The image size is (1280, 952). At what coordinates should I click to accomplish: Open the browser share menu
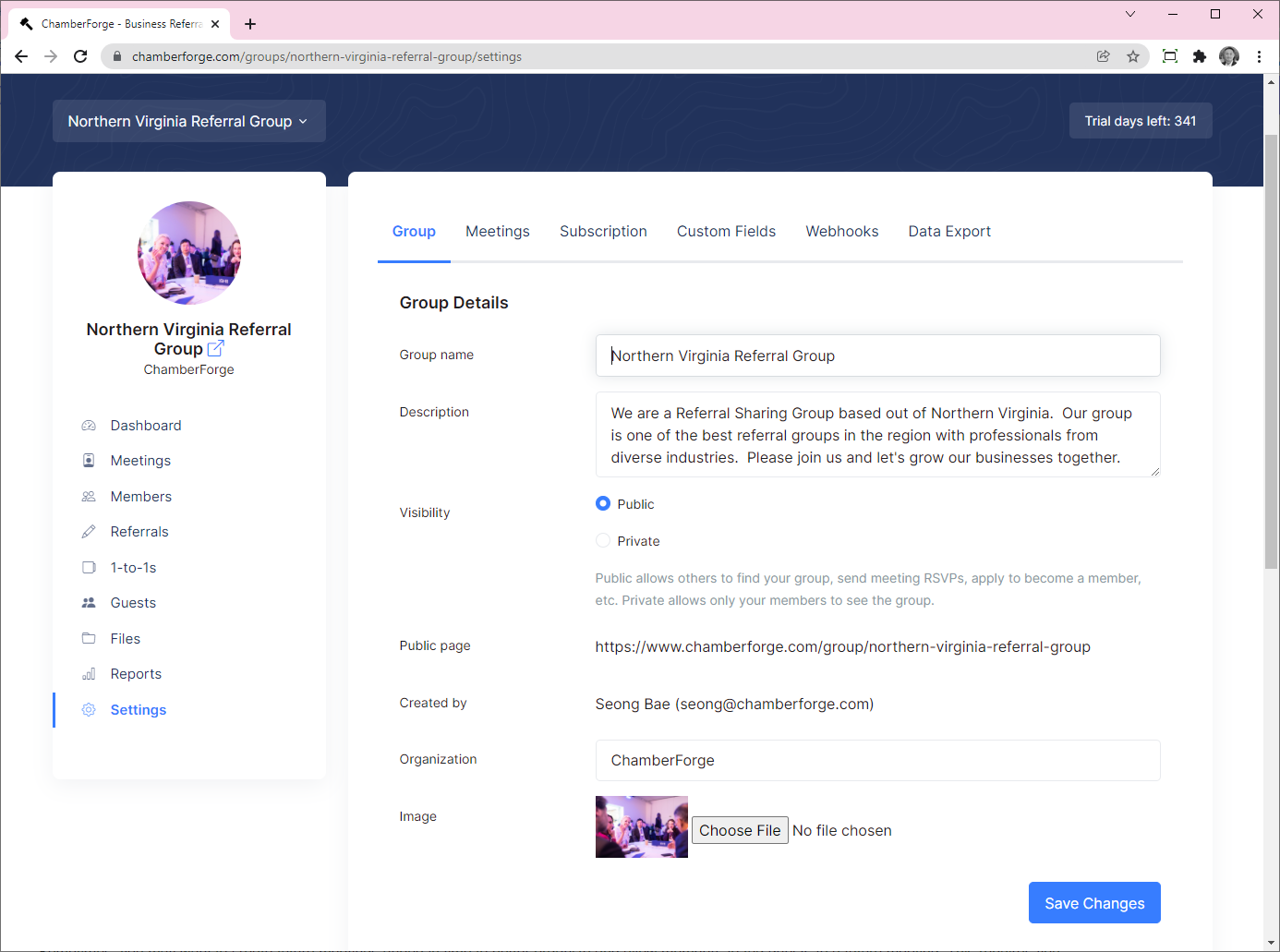[x=1104, y=56]
